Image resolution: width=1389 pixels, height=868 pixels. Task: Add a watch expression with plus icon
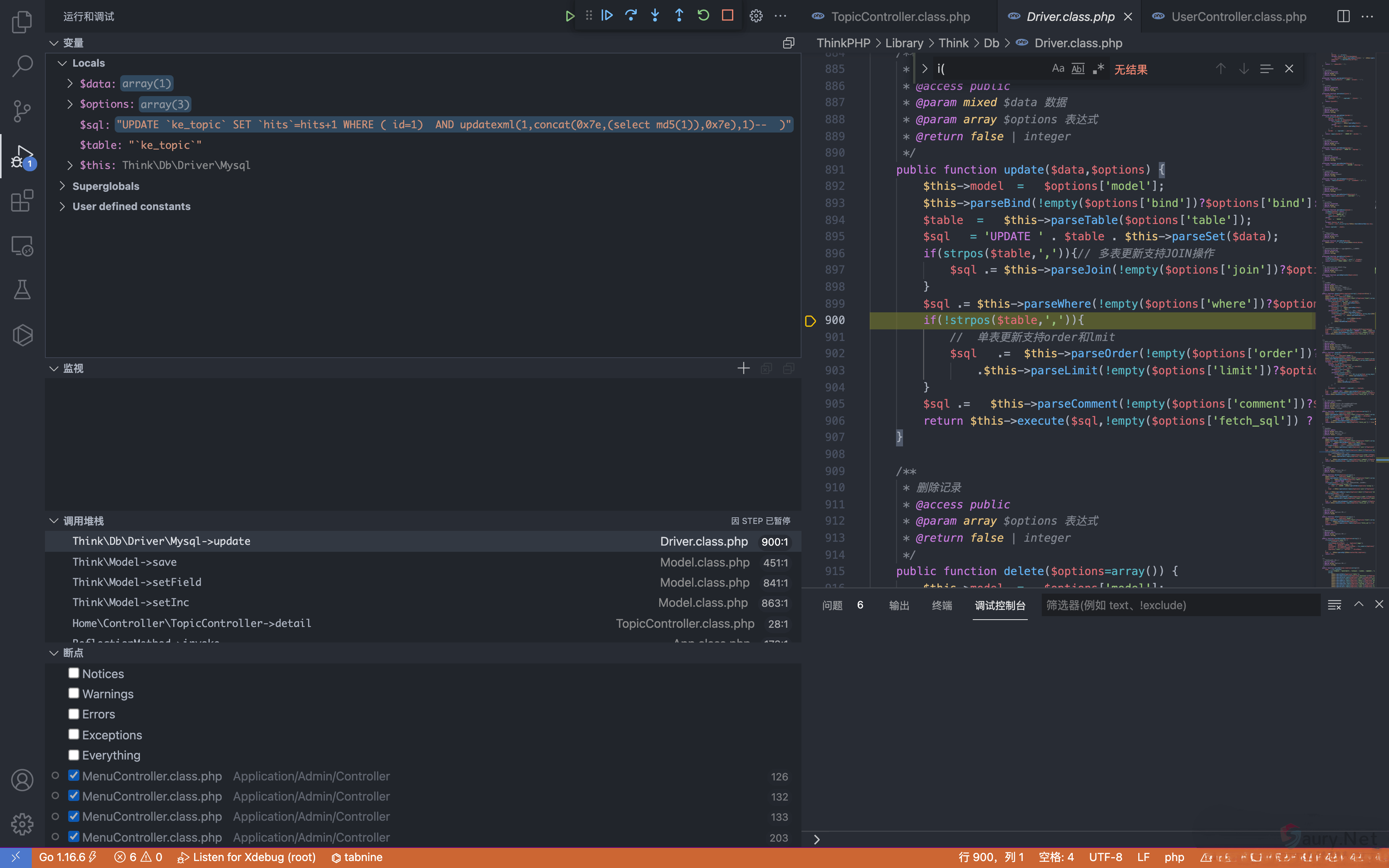coord(743,368)
